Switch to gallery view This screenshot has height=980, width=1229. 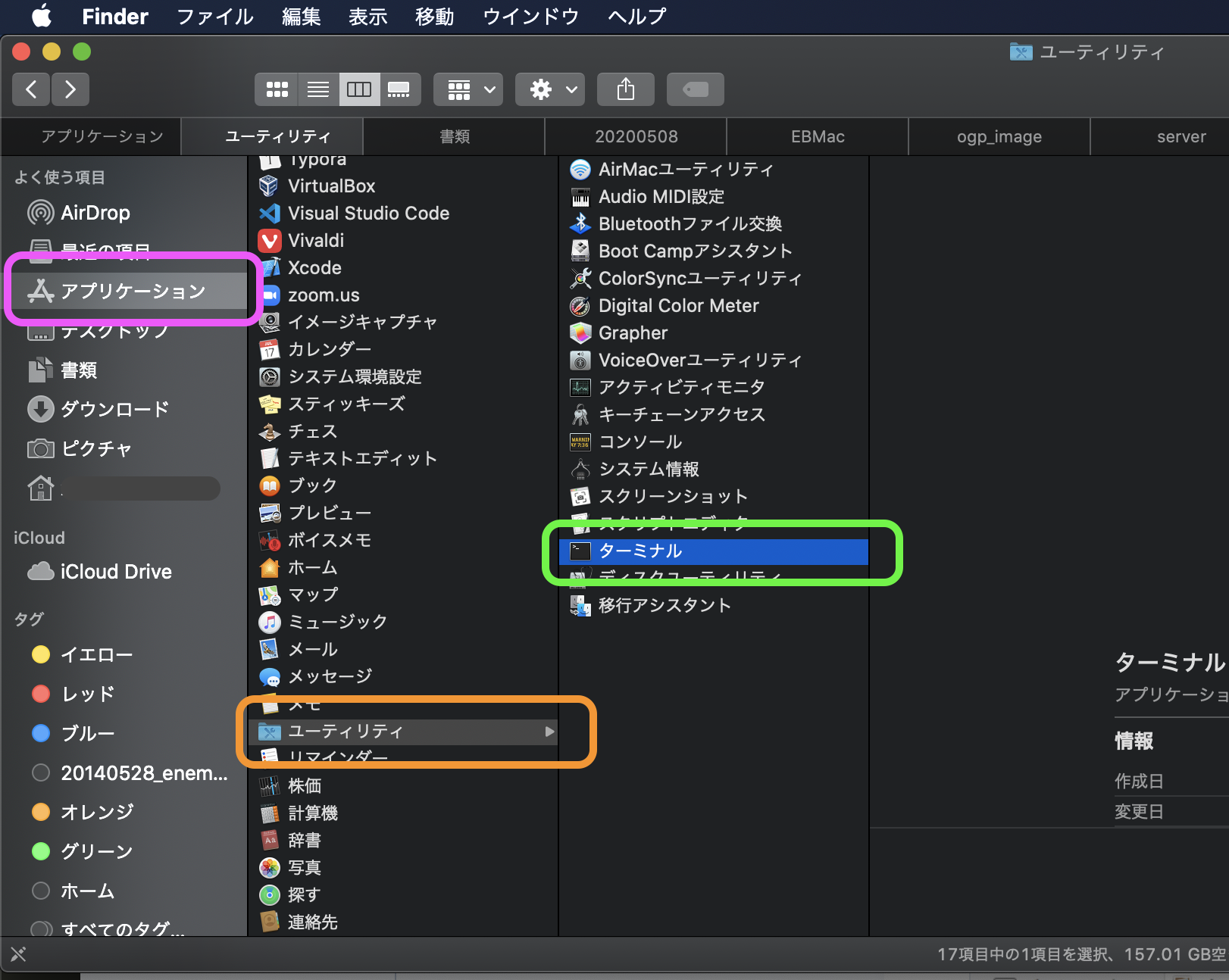(x=399, y=89)
